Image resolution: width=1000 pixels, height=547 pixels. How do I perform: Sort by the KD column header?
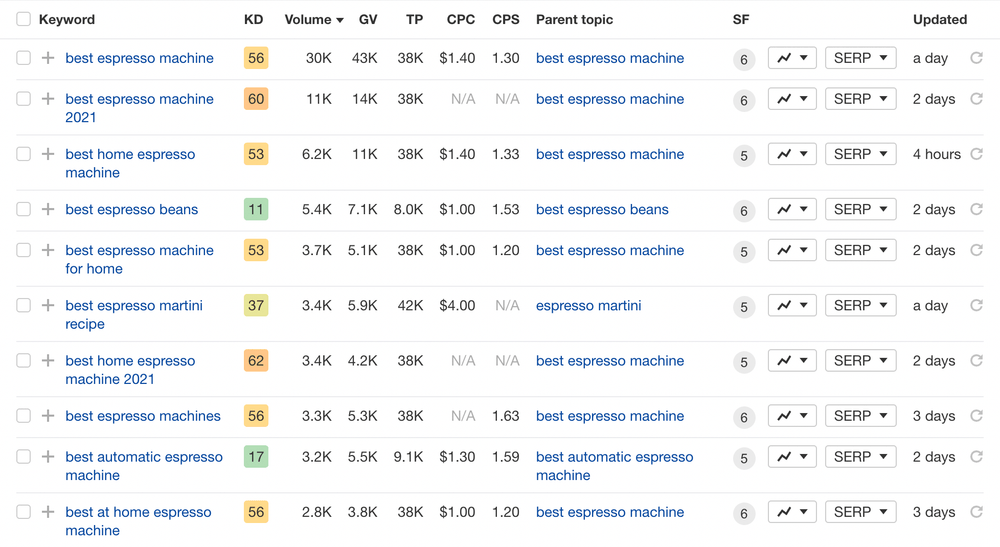tap(253, 20)
